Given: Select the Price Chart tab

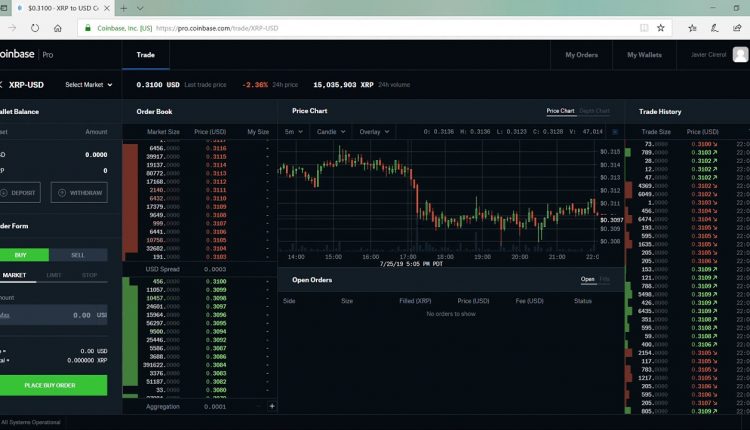Looking at the screenshot, I should pyautogui.click(x=560, y=111).
